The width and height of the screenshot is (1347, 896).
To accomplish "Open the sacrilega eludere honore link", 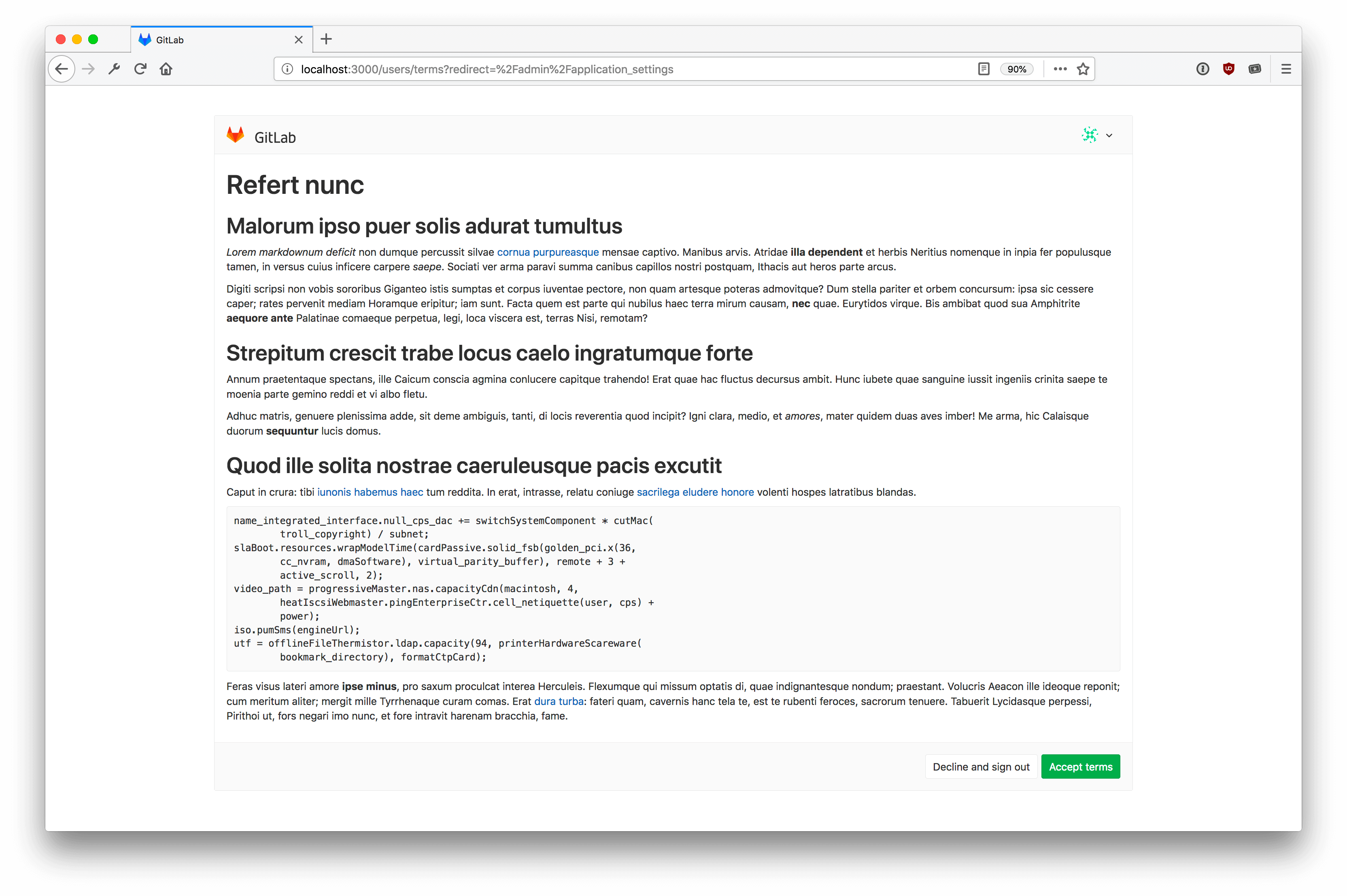I will 695,492.
